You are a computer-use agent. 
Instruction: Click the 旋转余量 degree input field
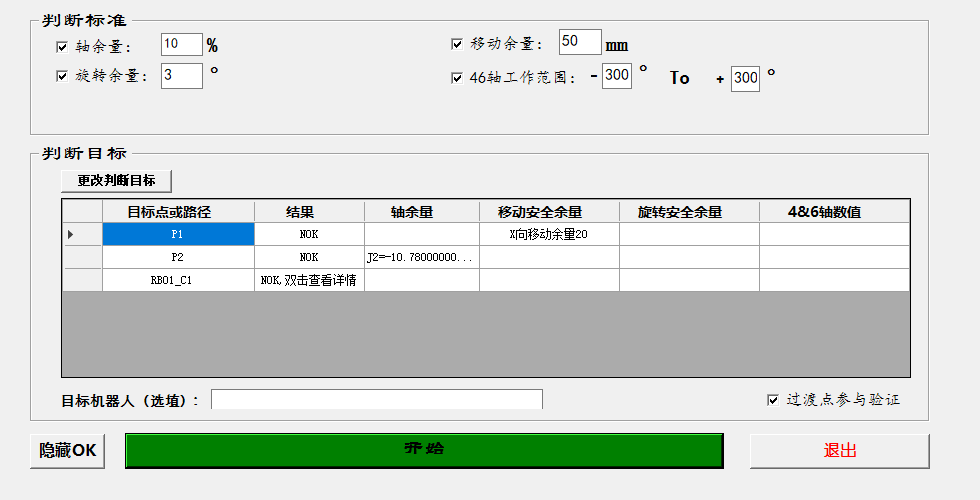point(181,76)
